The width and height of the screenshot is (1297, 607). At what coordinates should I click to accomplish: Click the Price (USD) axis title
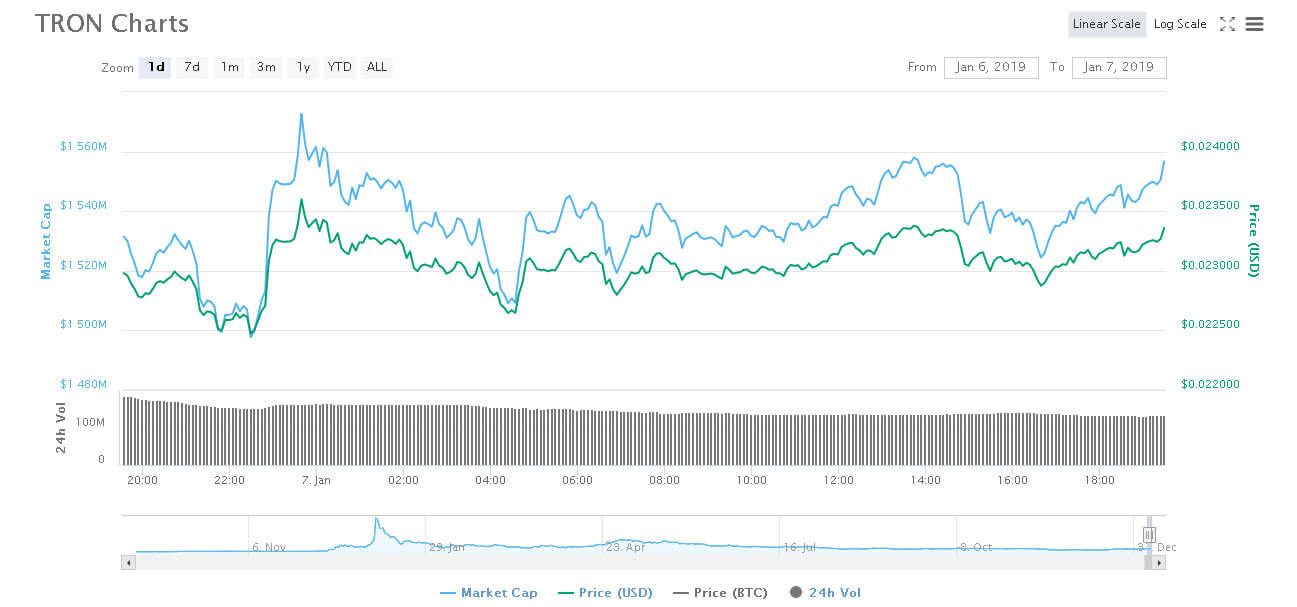pyautogui.click(x=1252, y=240)
